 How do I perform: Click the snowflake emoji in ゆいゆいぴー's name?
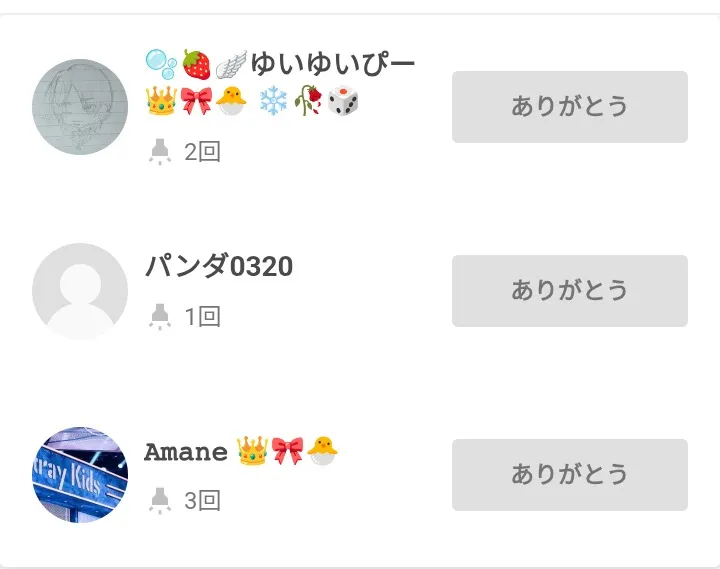(x=272, y=100)
